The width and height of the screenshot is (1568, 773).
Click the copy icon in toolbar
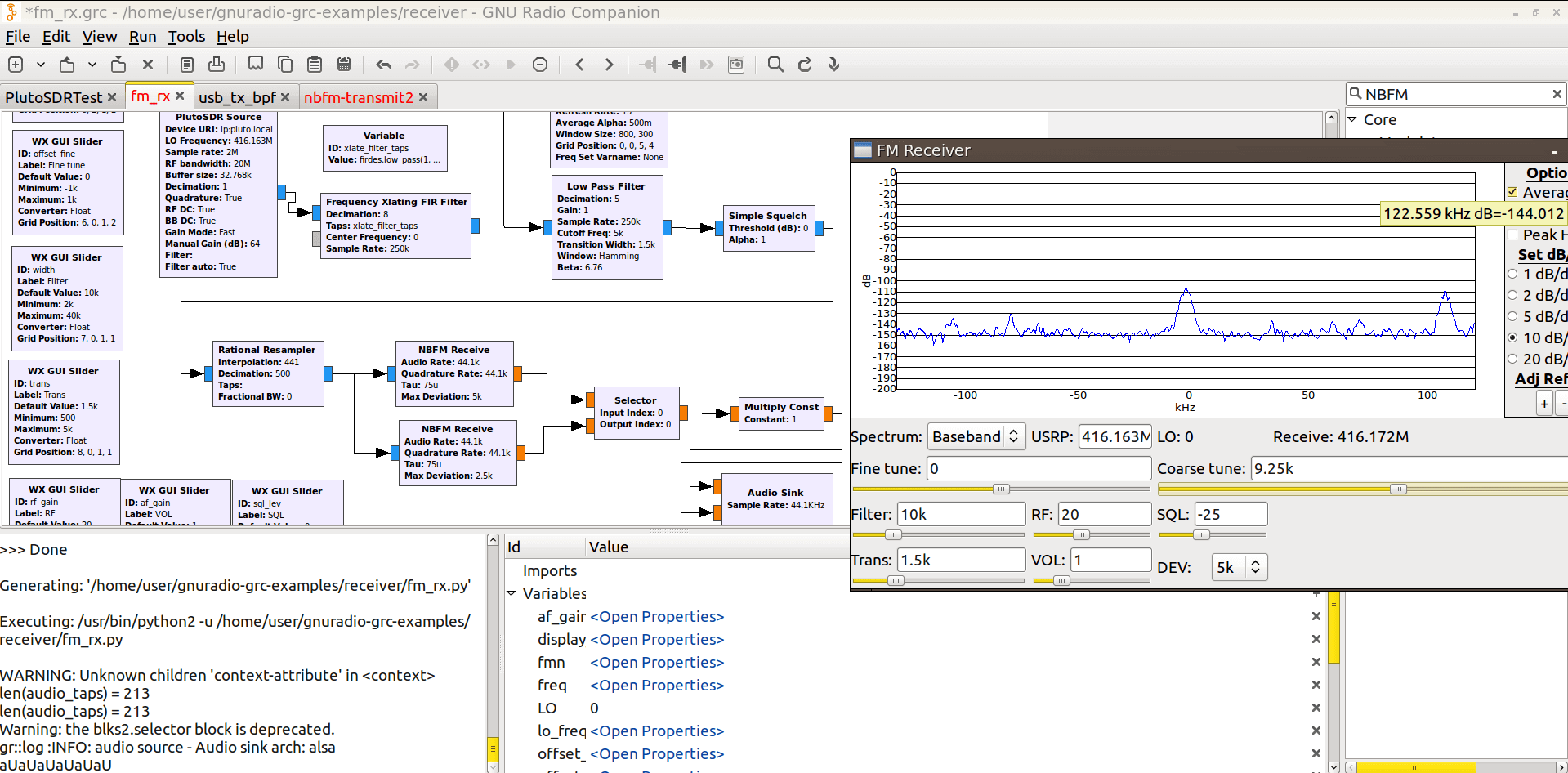click(285, 65)
